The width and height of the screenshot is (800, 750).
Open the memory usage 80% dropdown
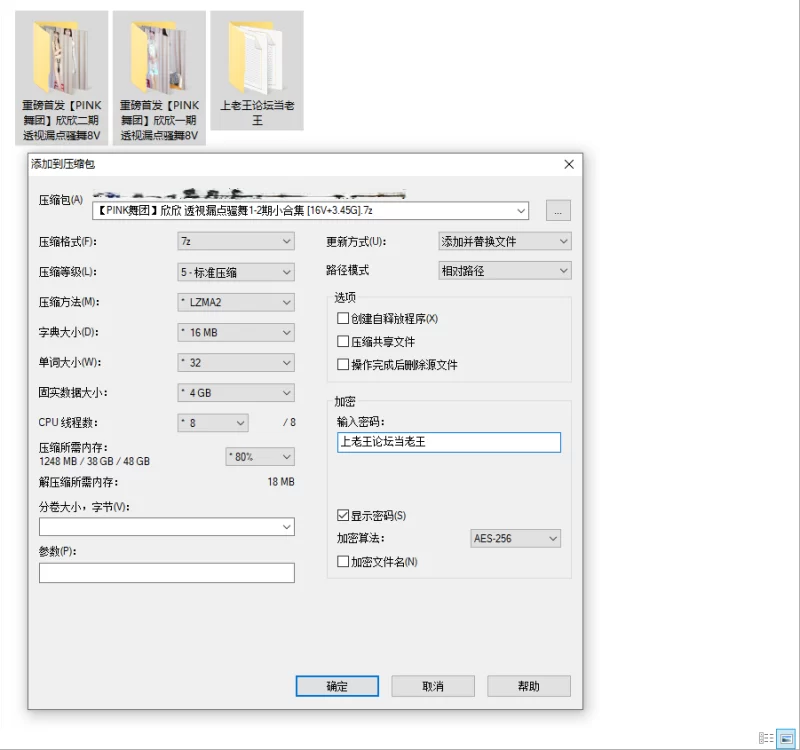pyautogui.click(x=260, y=456)
